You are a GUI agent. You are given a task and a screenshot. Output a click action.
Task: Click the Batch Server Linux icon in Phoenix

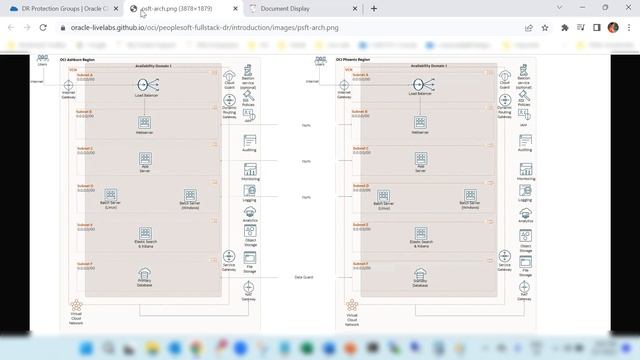[383, 196]
